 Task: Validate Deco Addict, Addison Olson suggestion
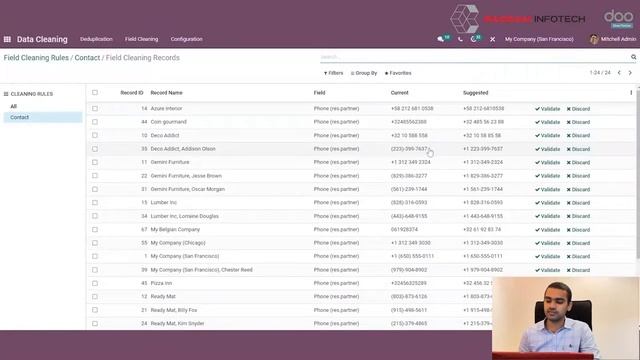547,149
